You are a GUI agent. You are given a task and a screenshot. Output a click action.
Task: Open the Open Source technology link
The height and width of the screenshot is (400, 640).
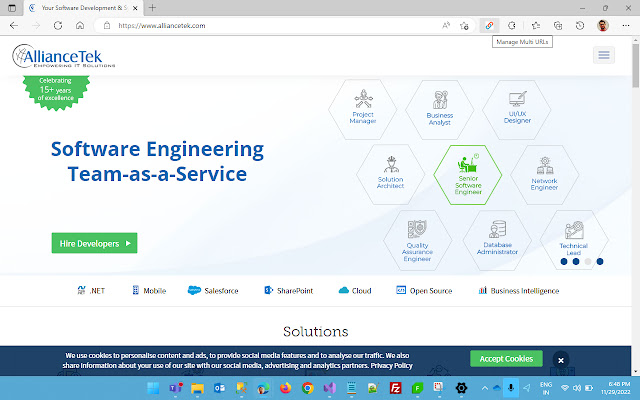[424, 291]
